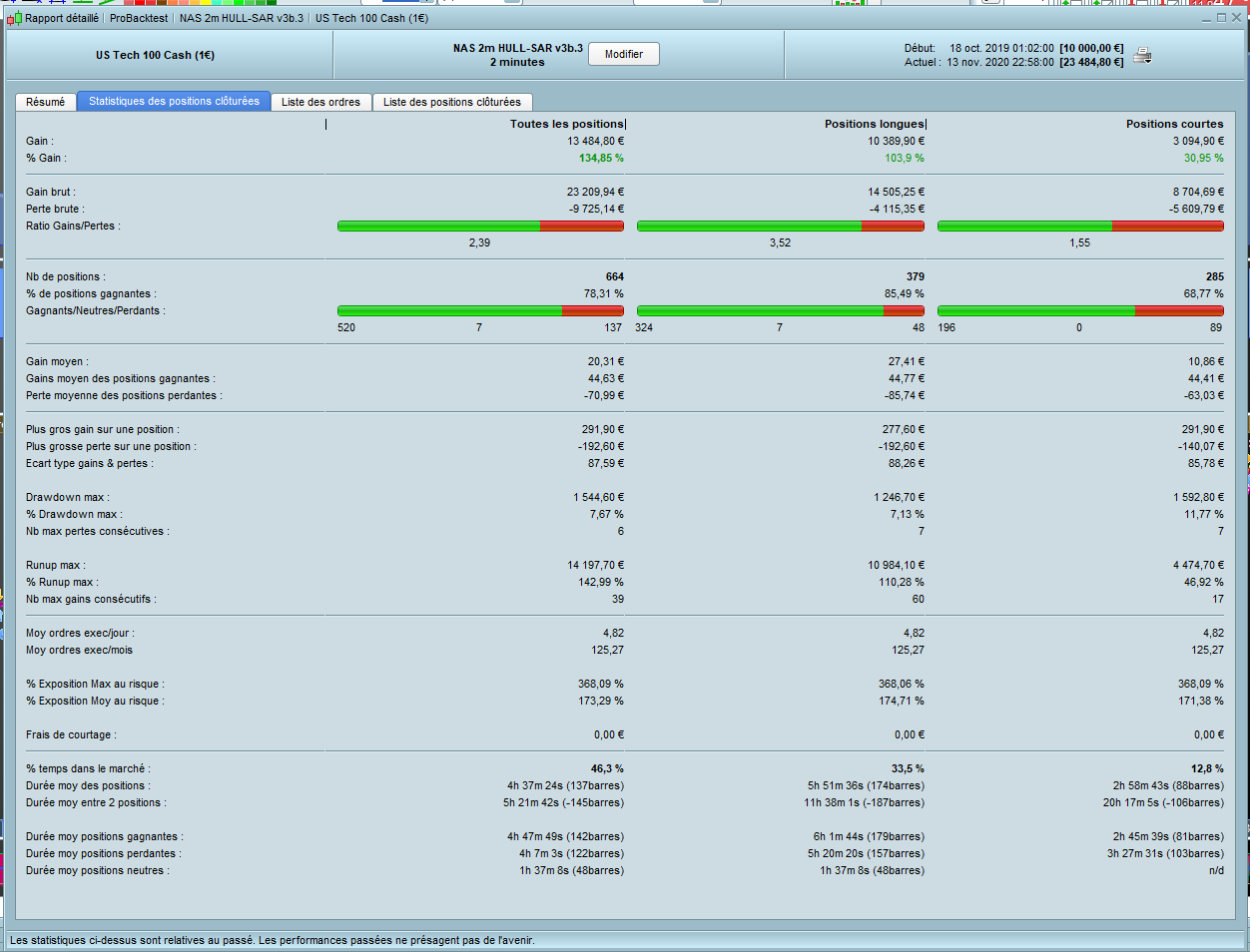The image size is (1250, 952).
Task: Click the short position count 285
Action: [x=1214, y=276]
